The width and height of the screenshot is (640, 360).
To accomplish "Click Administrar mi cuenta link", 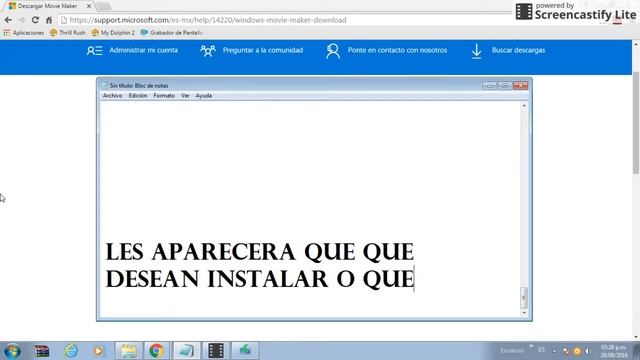I will (x=144, y=50).
